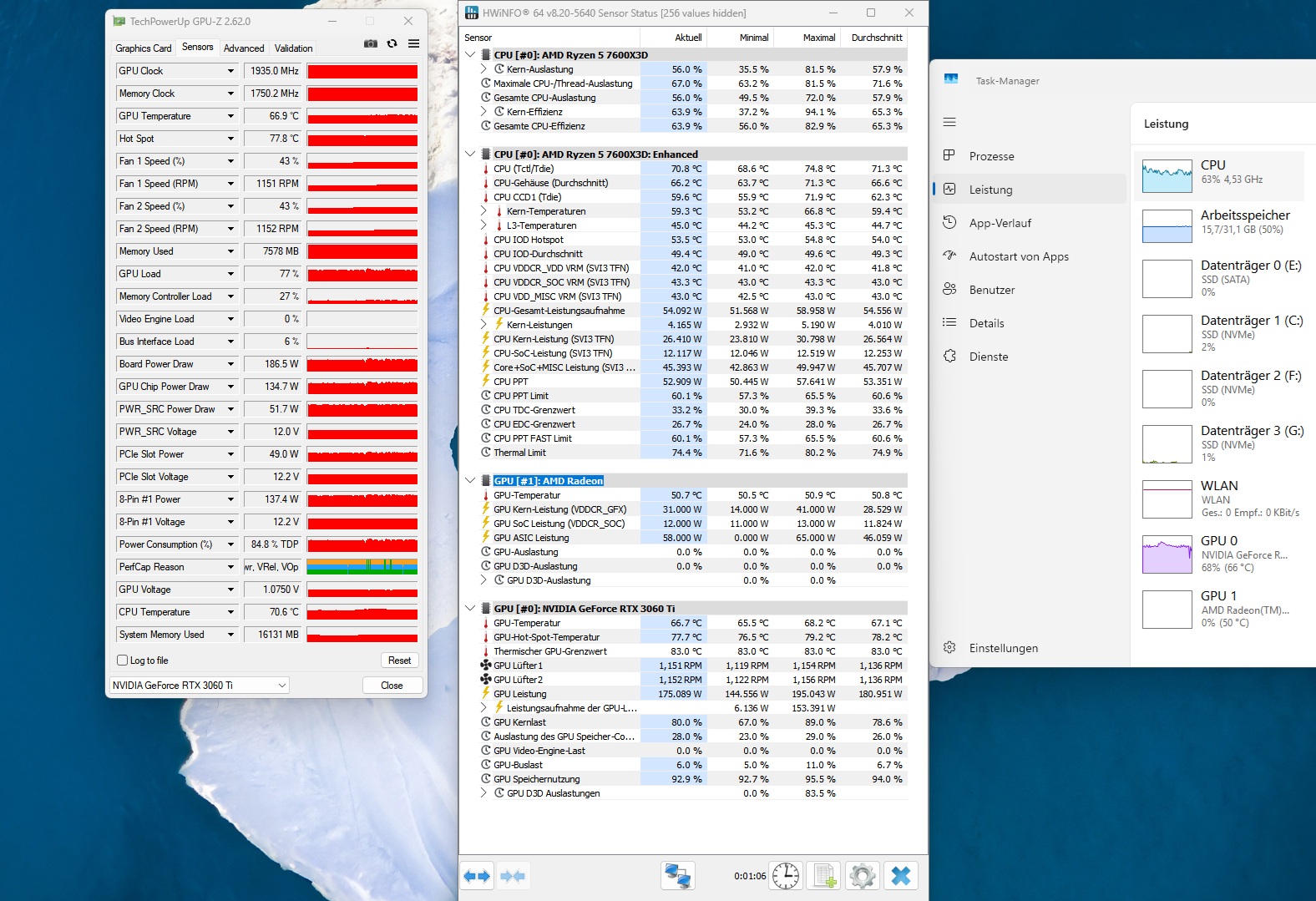Click GPU Speichernutzung row
This screenshot has width=1316, height=901.
point(683,779)
